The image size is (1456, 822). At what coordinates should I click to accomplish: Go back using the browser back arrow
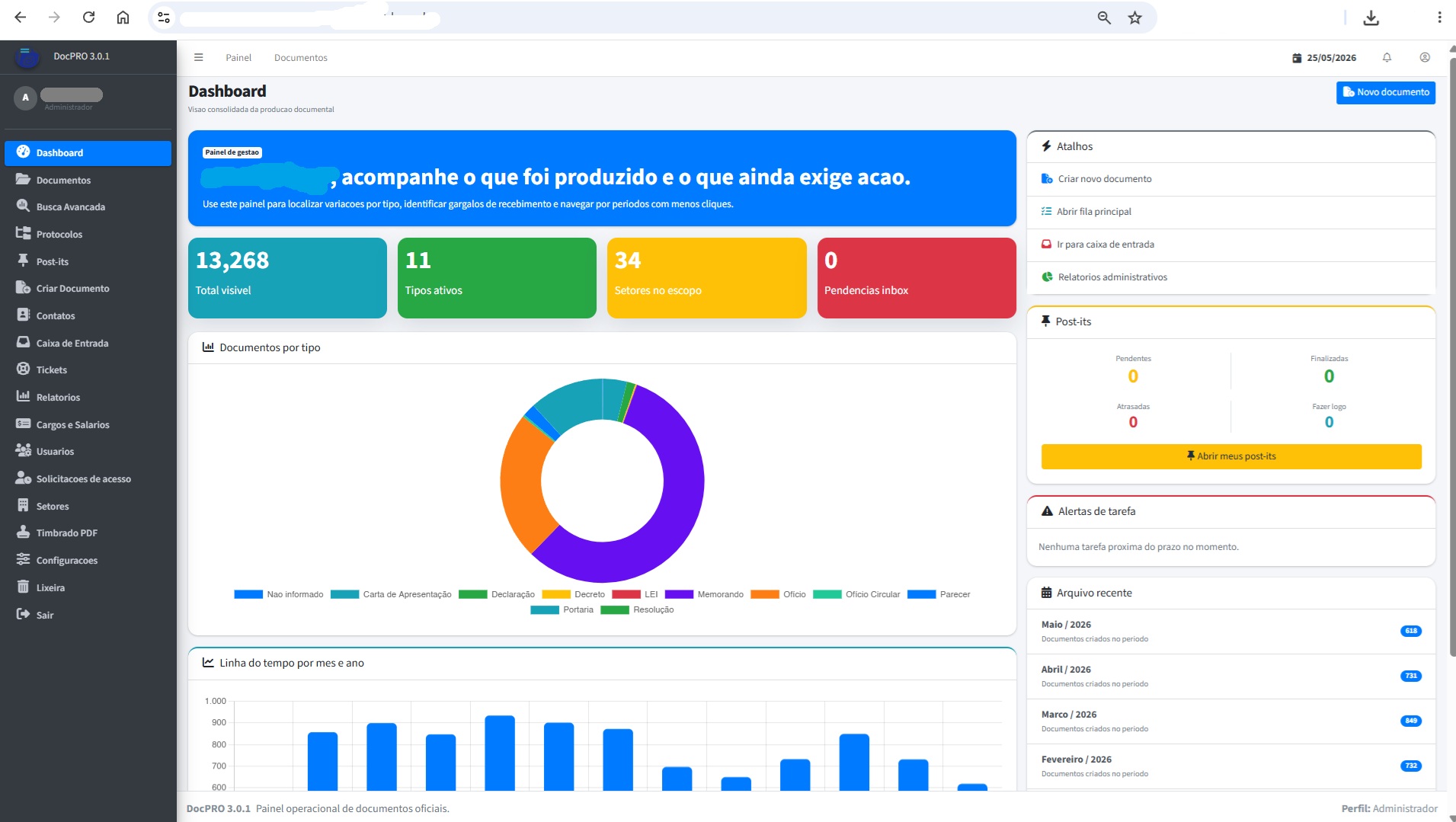pyautogui.click(x=21, y=17)
